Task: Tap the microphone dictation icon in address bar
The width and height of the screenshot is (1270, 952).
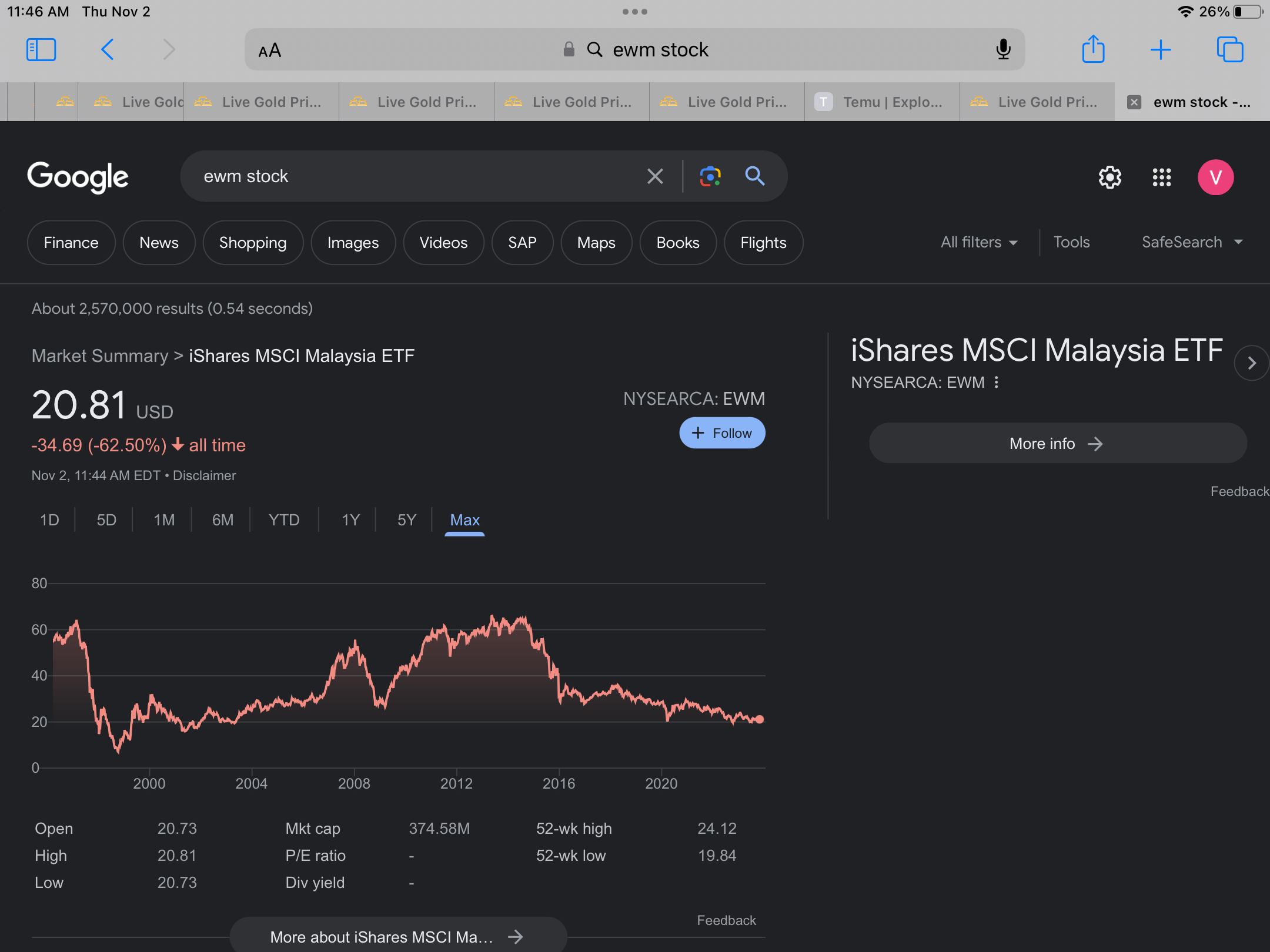Action: click(x=1003, y=50)
